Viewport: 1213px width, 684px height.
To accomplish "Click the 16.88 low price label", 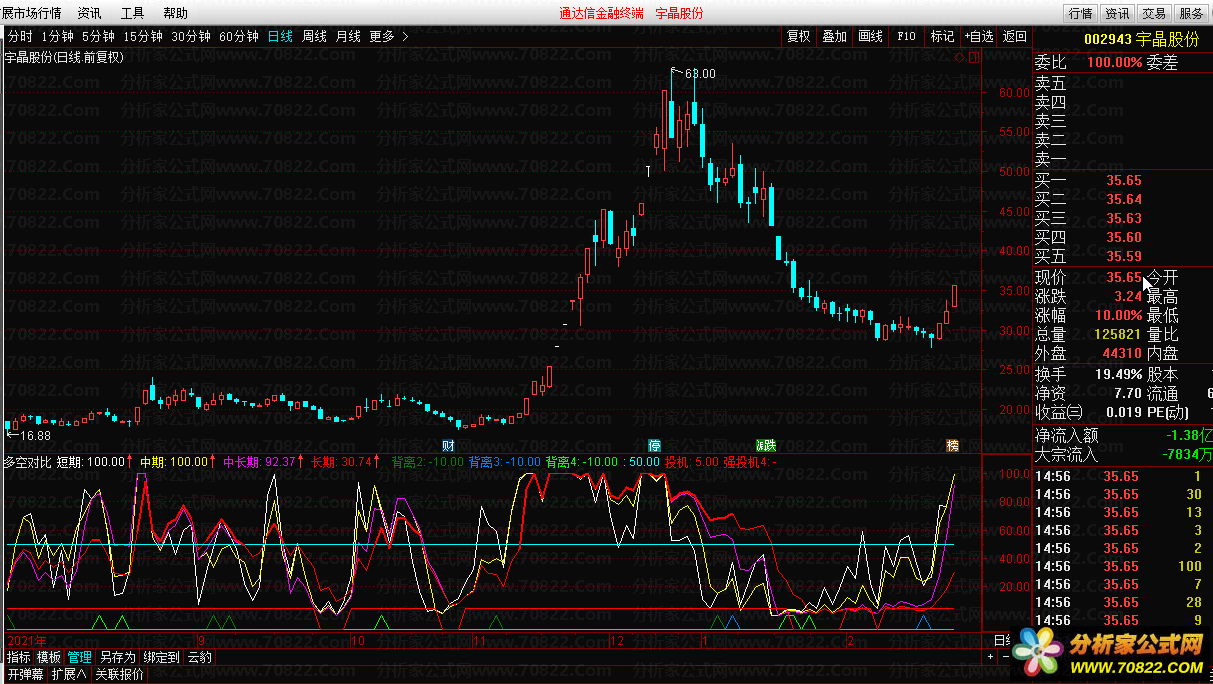I will tap(35, 435).
